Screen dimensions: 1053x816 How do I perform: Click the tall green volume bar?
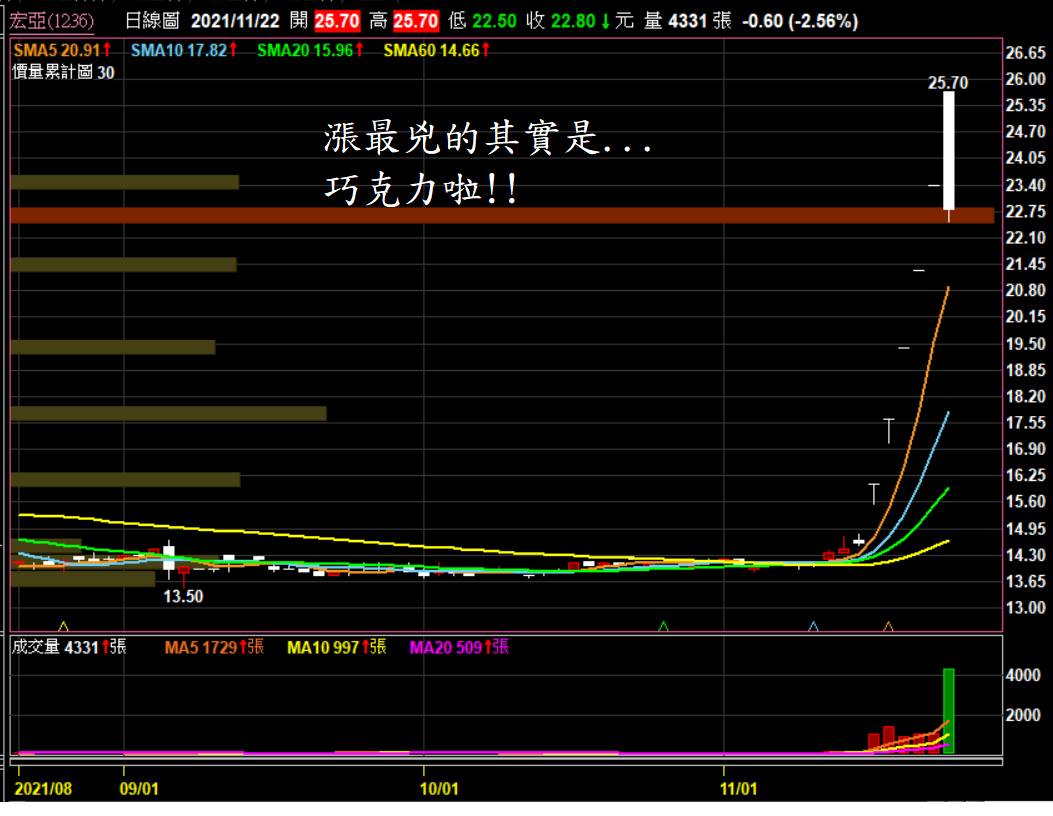(948, 710)
